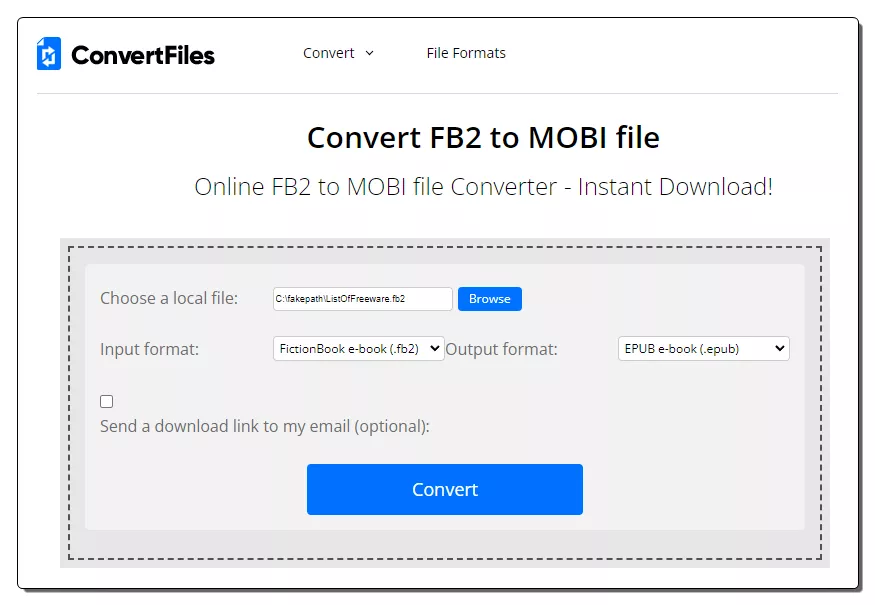
Task: Click the 'Send a download link to my email' label
Action: point(265,426)
